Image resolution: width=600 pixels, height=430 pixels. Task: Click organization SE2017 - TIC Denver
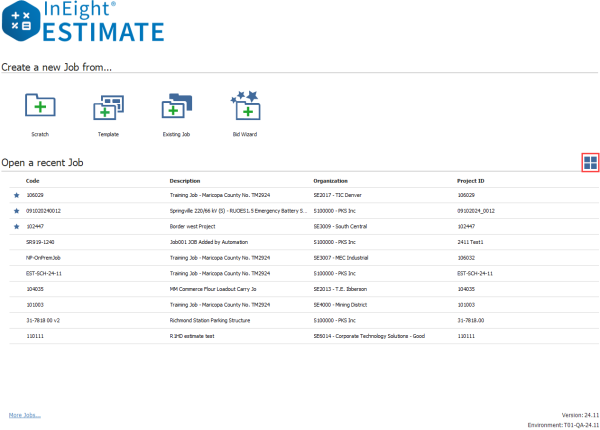coord(338,195)
